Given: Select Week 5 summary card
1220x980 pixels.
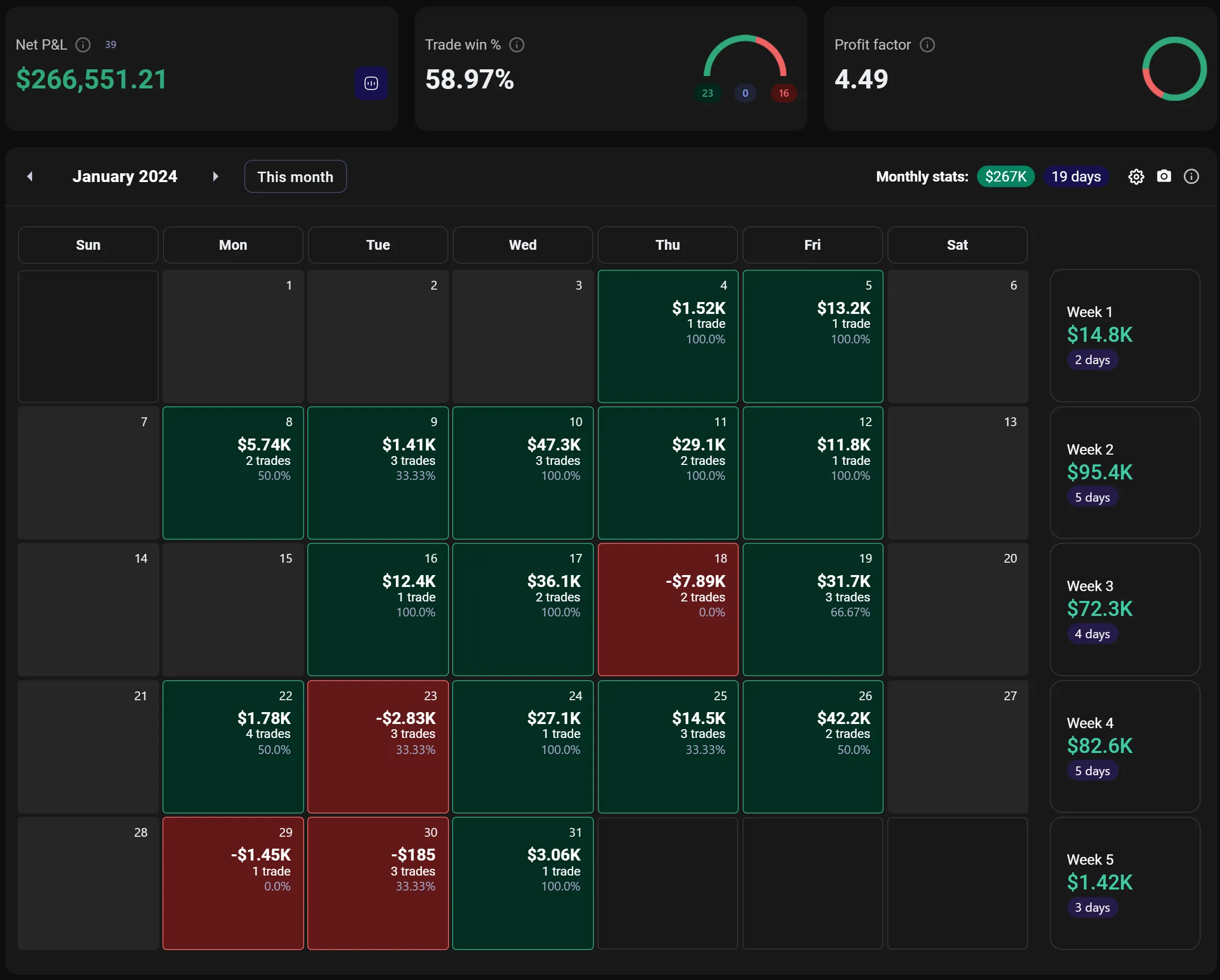Looking at the screenshot, I should click(1124, 883).
